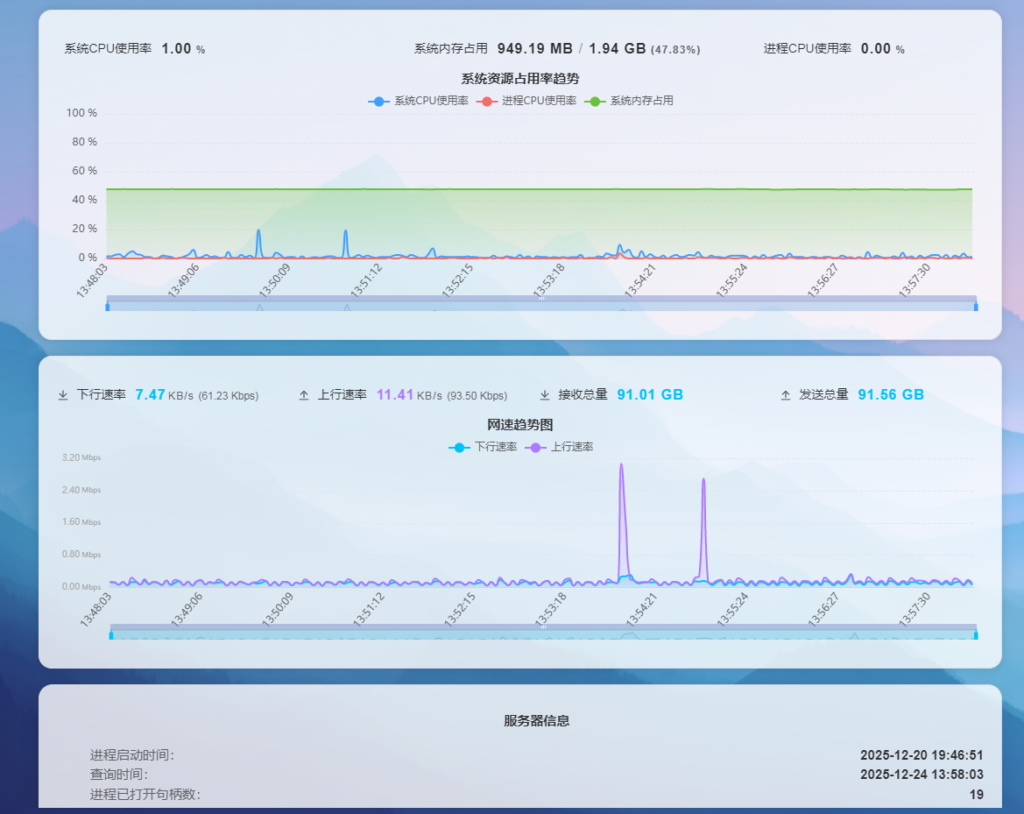Viewport: 1024px width, 814px height.
Task: Click the tallest purple upload spike peak
Action: click(621, 465)
